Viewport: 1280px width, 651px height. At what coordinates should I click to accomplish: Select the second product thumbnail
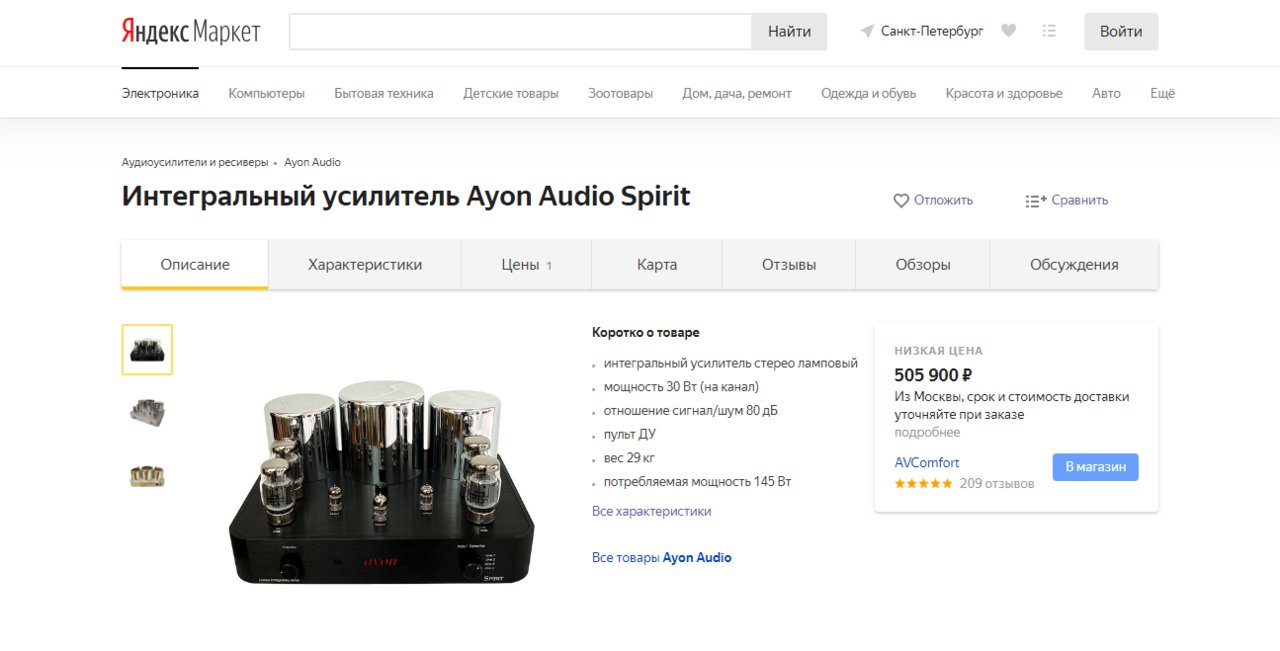[147, 412]
